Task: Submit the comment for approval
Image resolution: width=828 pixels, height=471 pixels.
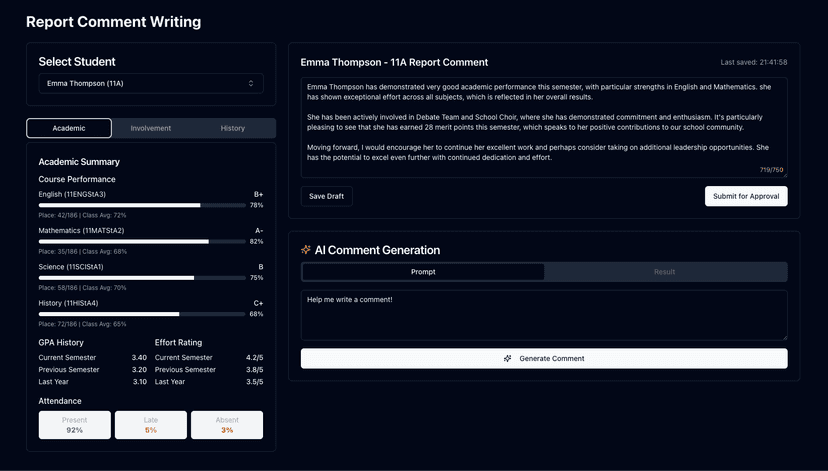Action: tap(746, 196)
